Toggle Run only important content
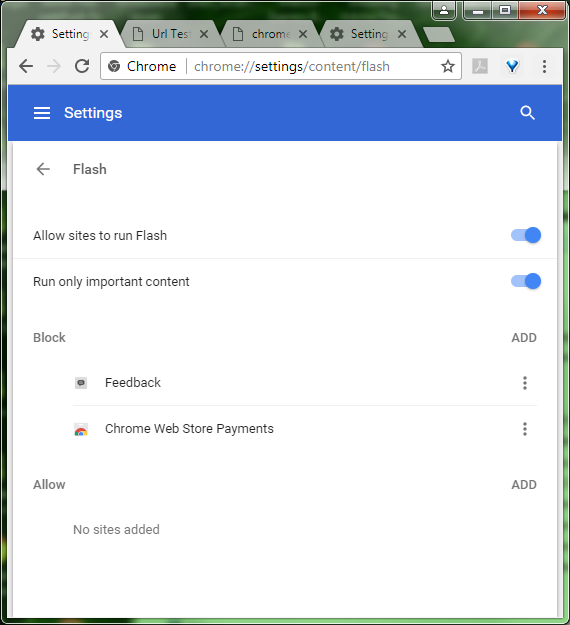 click(526, 281)
